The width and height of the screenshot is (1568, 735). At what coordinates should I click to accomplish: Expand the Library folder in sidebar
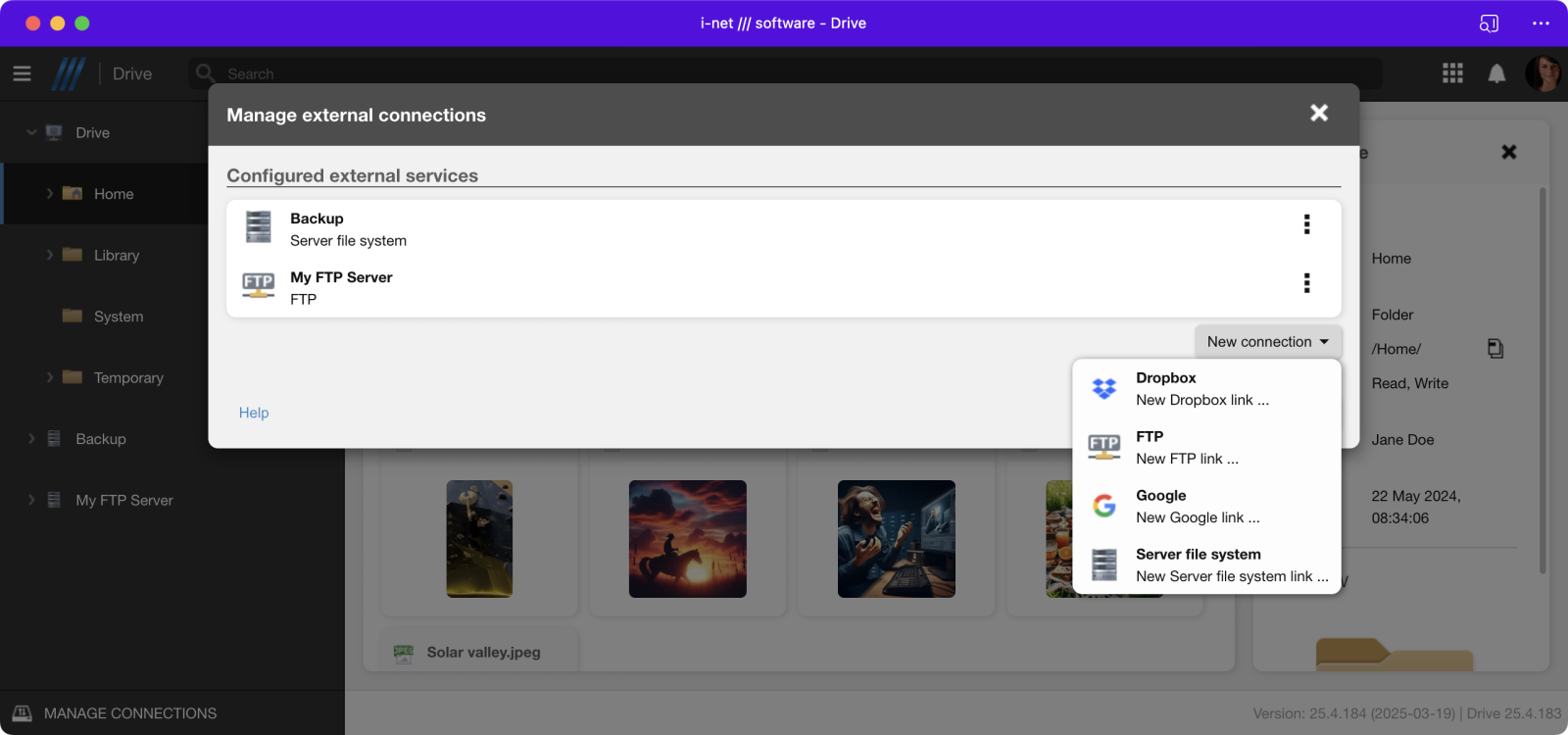coord(50,255)
